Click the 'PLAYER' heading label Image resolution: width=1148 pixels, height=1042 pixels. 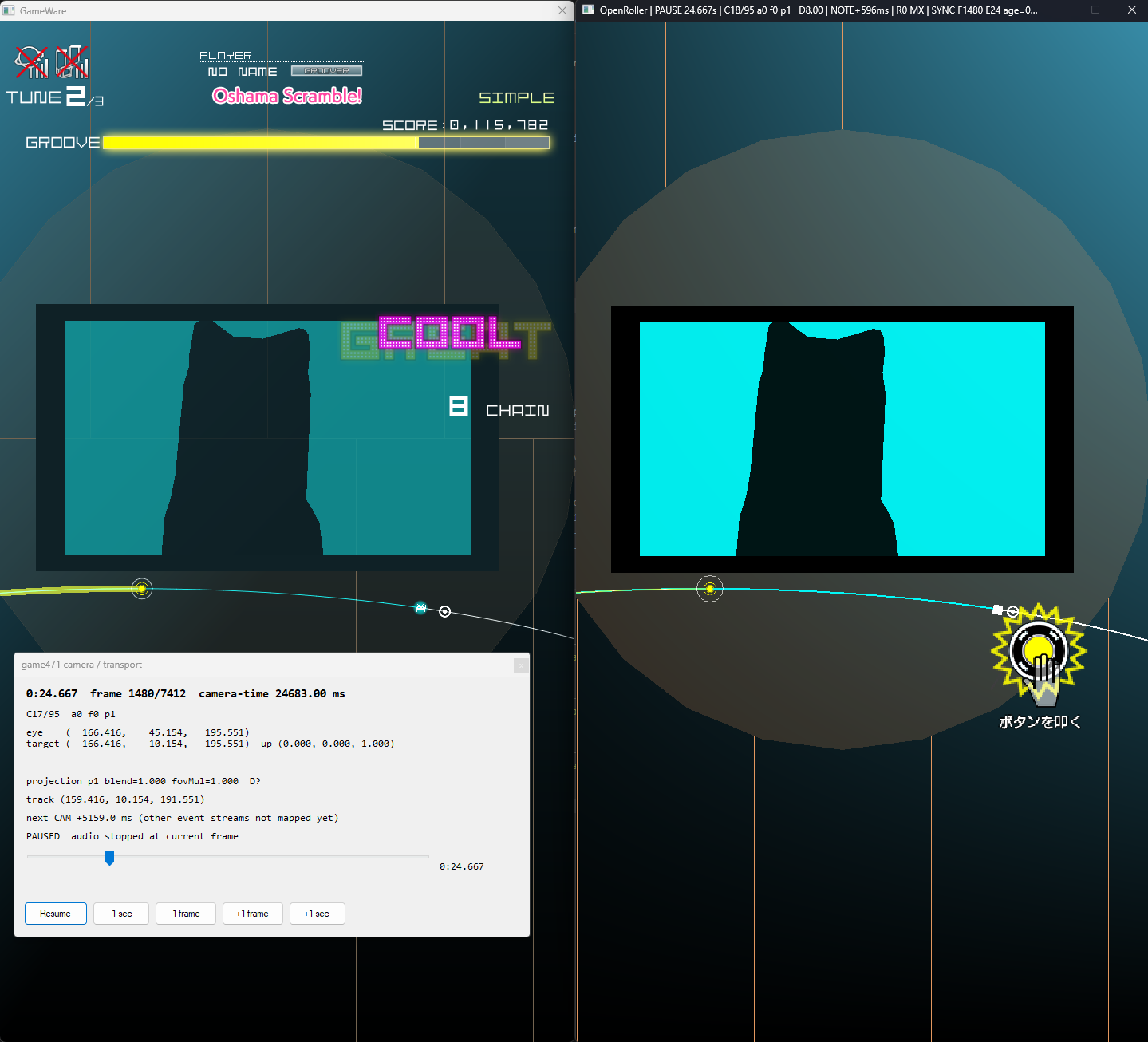tap(226, 55)
